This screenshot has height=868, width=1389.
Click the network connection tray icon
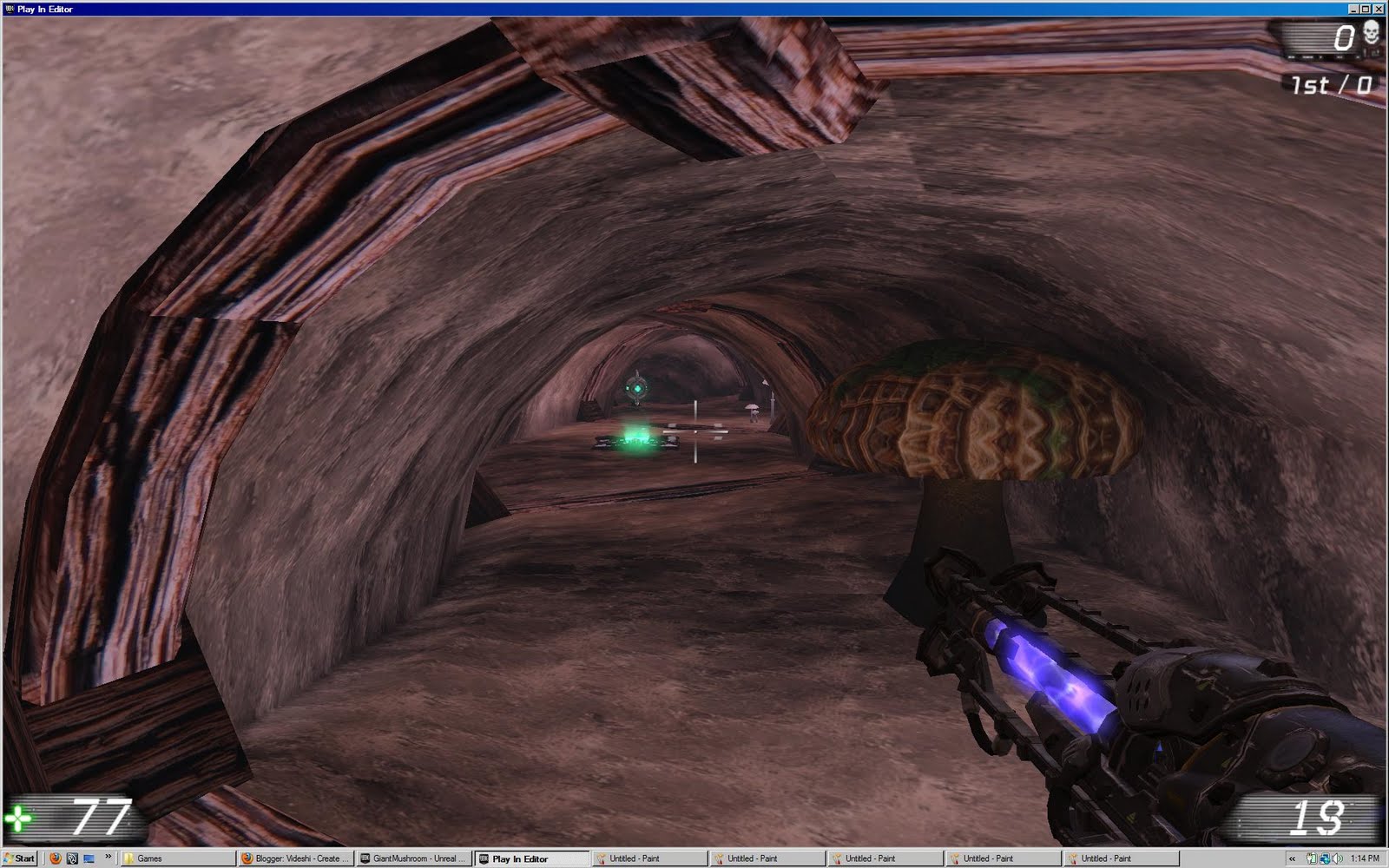1325,859
